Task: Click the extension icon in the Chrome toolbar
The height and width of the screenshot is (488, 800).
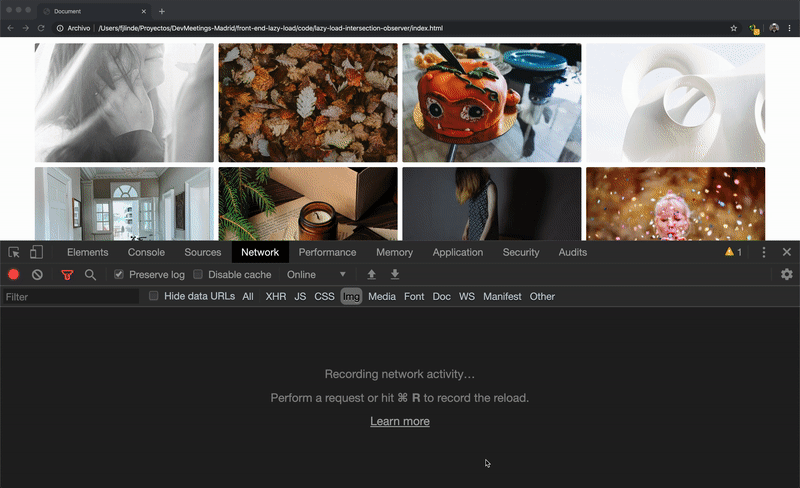Action: [x=754, y=29]
